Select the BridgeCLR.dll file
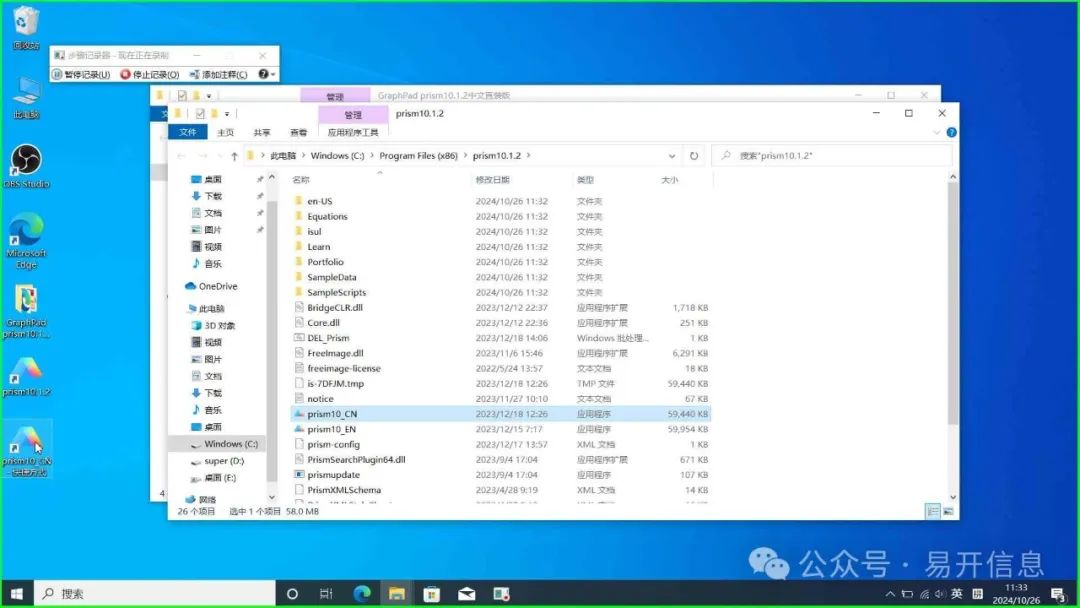Screen dimensions: 1080x608 [335, 307]
